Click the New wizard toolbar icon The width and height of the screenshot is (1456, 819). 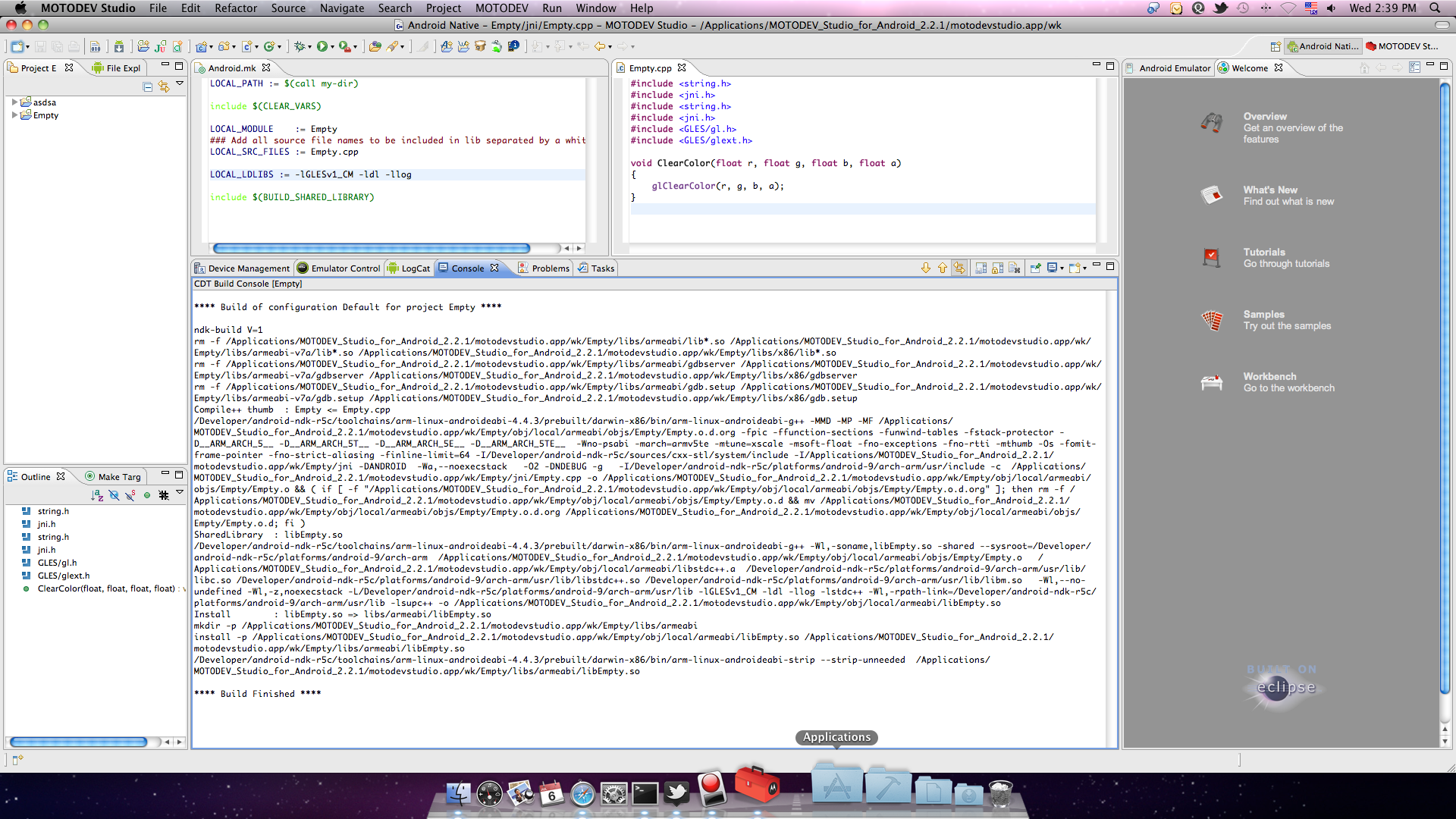pos(17,46)
